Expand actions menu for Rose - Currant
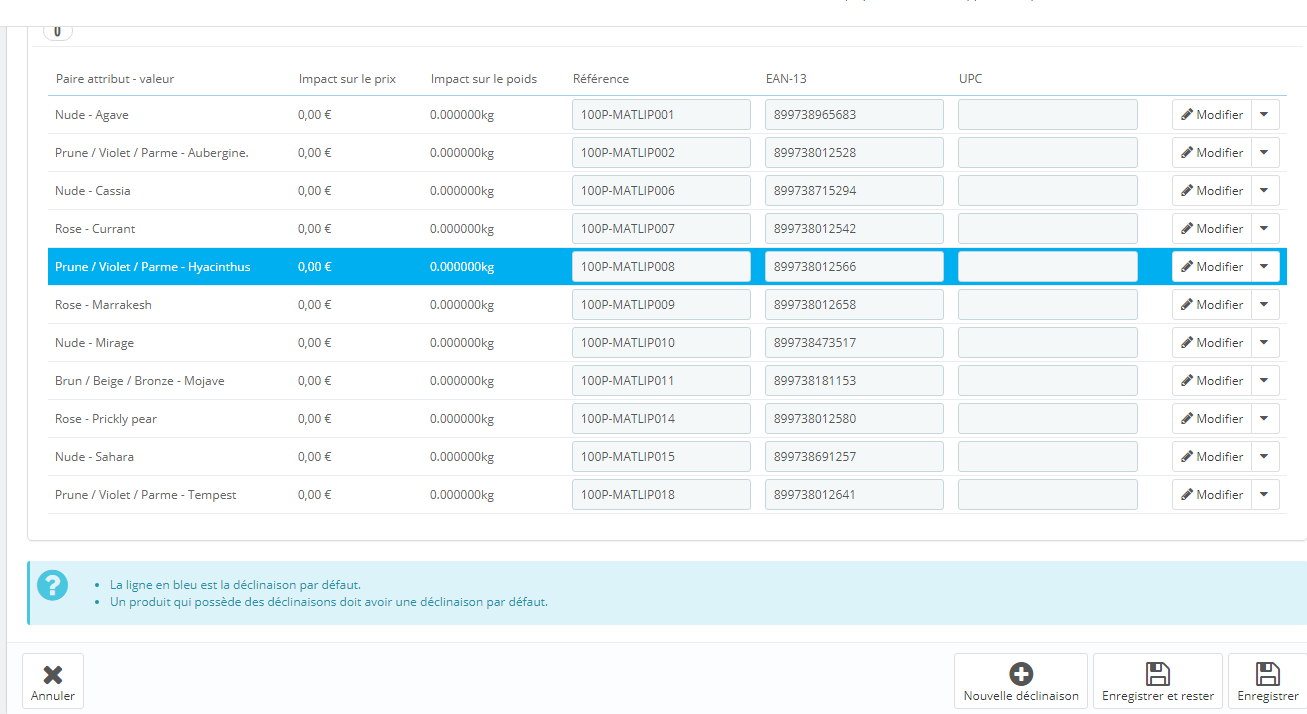Viewport: 1307px width, 714px height. pyautogui.click(x=1265, y=229)
